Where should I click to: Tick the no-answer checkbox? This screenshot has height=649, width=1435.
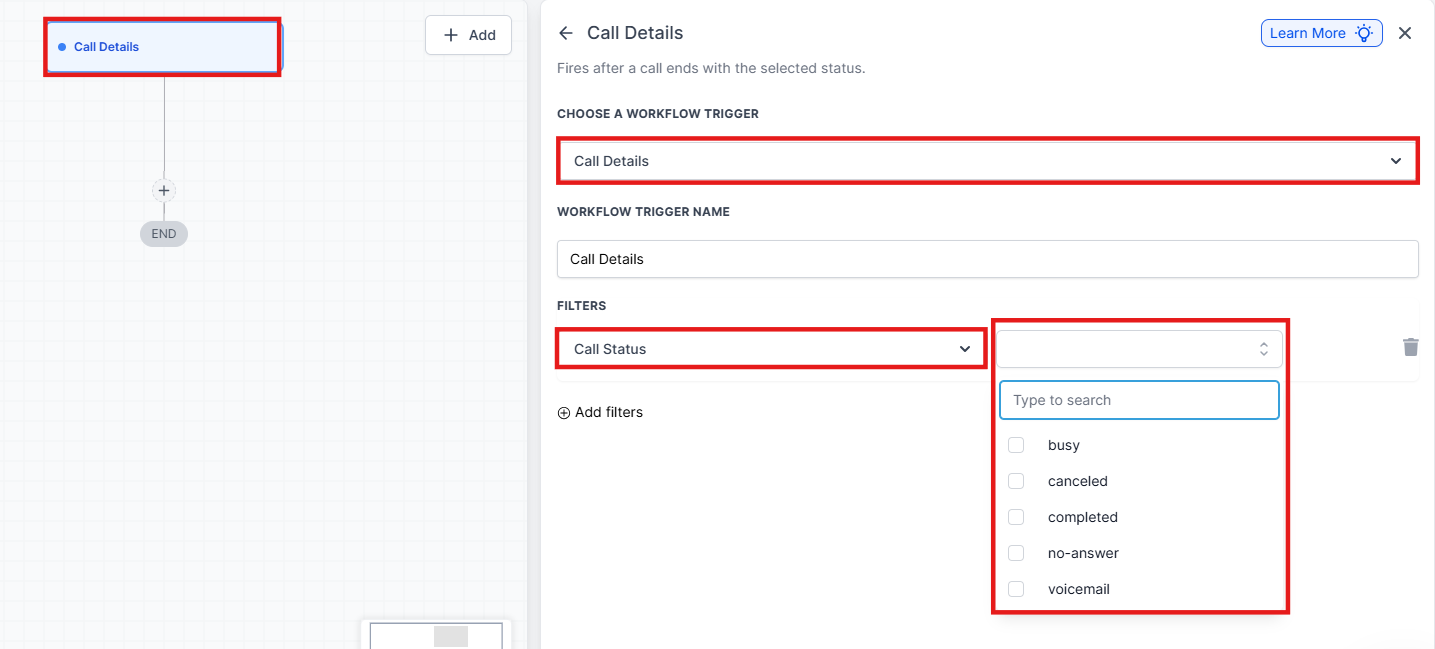pyautogui.click(x=1016, y=553)
